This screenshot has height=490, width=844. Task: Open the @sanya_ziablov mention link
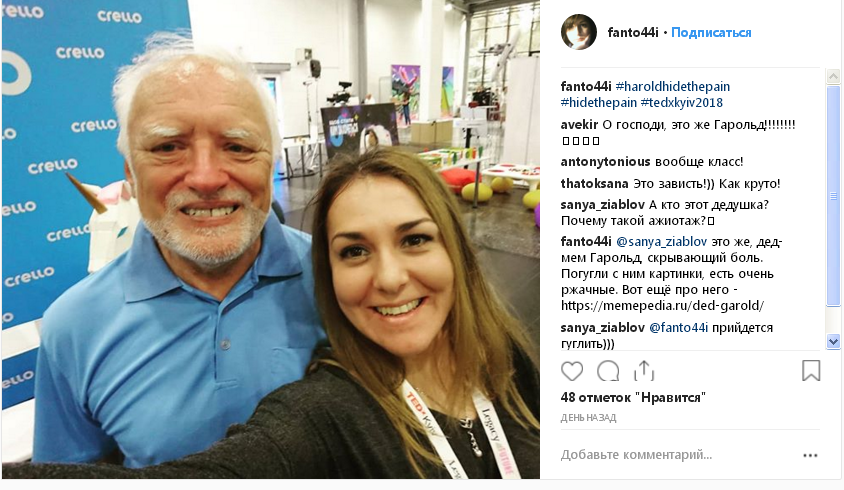click(661, 242)
